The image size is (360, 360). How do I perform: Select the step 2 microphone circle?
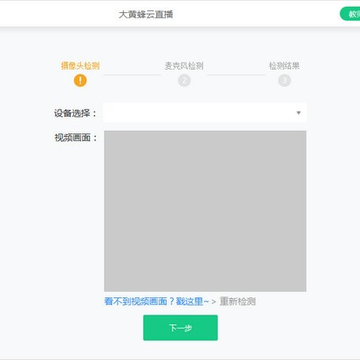[184, 80]
